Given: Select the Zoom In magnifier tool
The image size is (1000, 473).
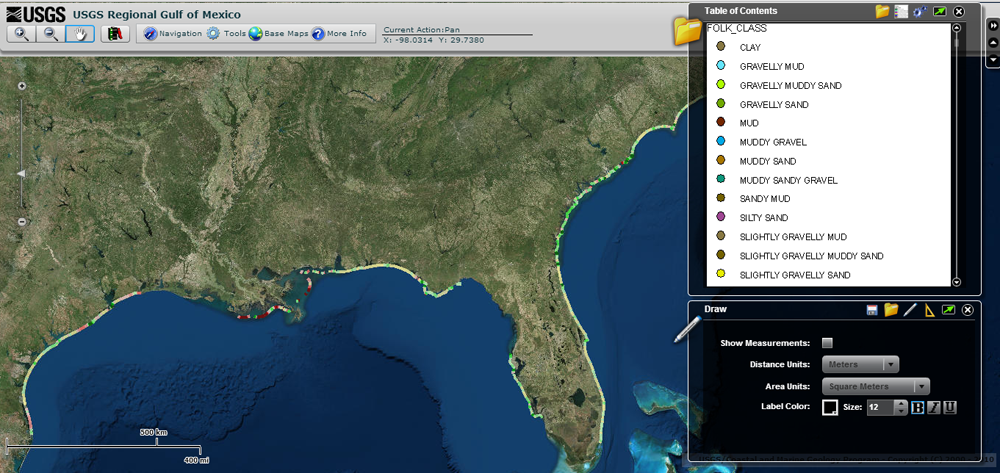Looking at the screenshot, I should click(22, 34).
